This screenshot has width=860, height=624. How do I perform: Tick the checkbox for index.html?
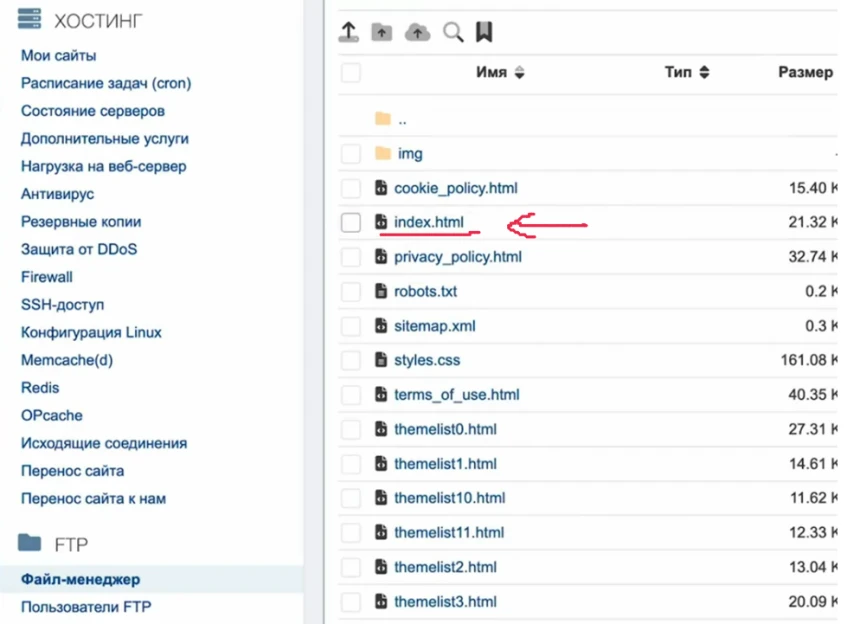pyautogui.click(x=350, y=222)
